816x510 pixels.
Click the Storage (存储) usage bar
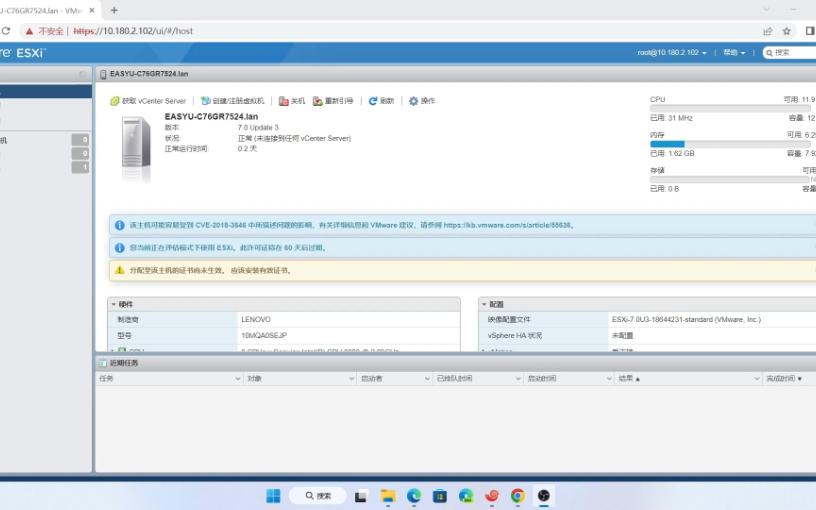(730, 179)
